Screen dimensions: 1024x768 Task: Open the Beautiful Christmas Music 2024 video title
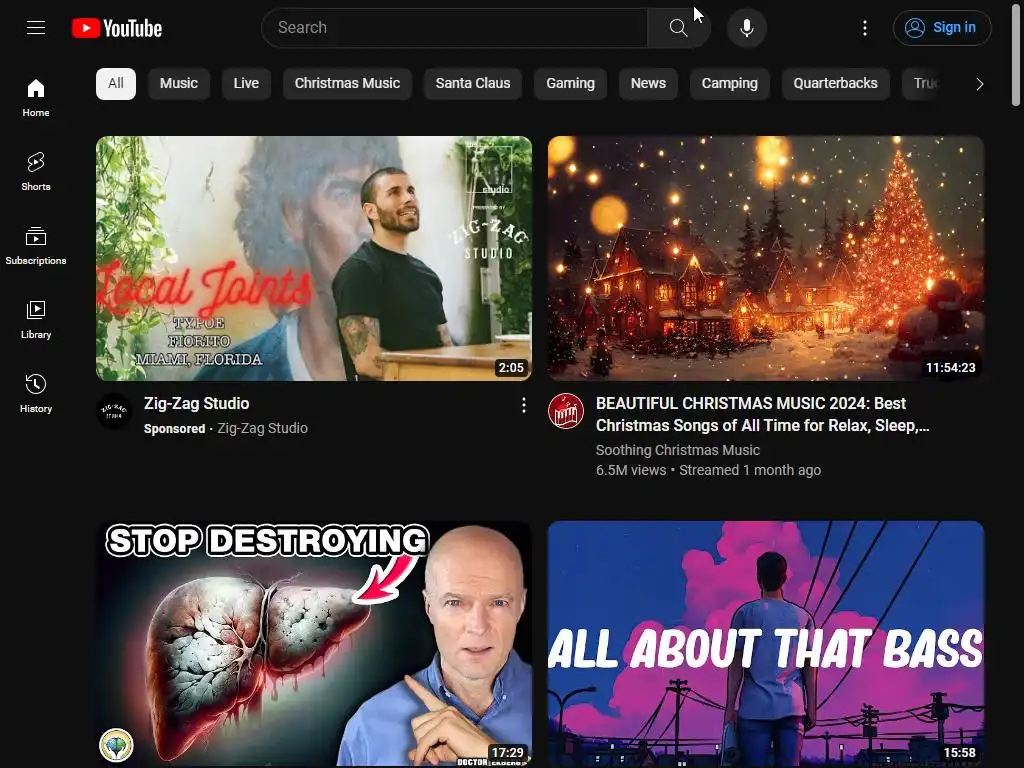tap(762, 415)
